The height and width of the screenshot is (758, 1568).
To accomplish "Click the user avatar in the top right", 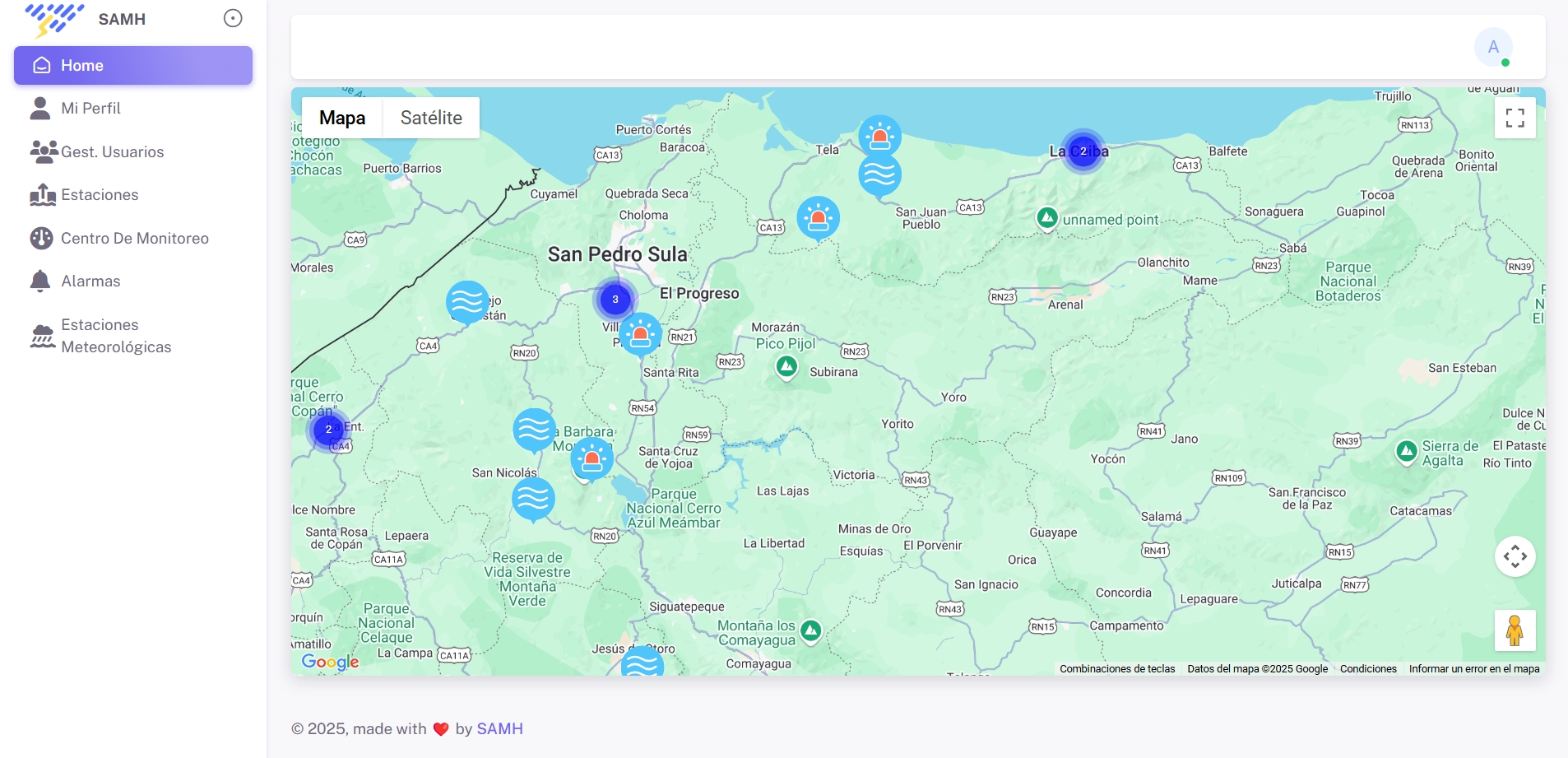I will coord(1492,47).
